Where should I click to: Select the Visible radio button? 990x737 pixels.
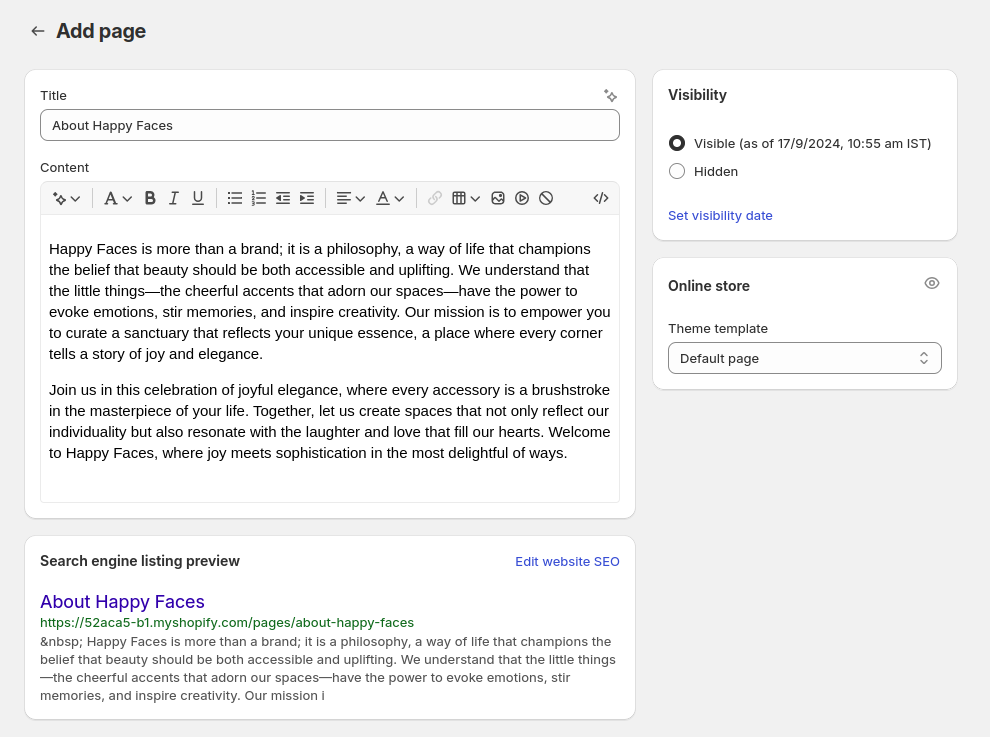677,143
